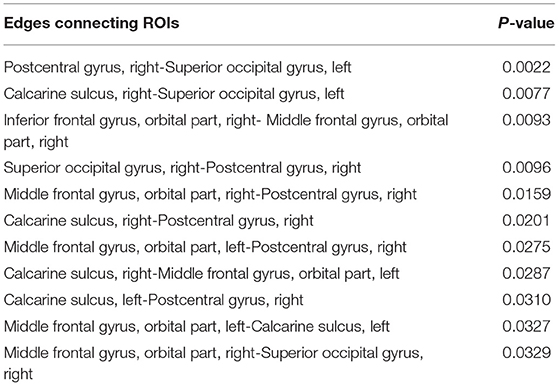Select the Calcarine sulcus, right-Postcentral gyrus, right row

point(280,221)
